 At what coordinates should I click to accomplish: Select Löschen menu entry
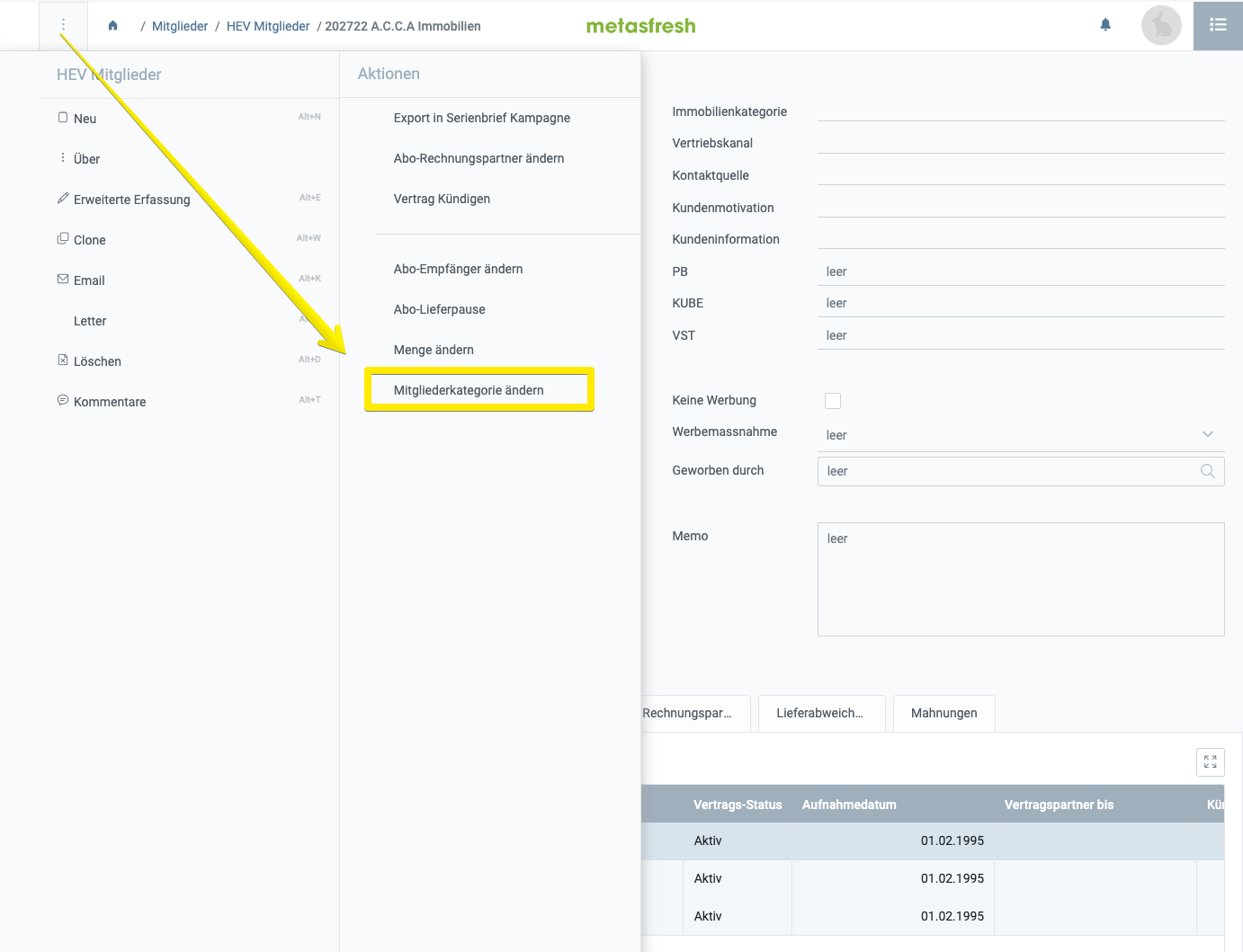click(189, 361)
